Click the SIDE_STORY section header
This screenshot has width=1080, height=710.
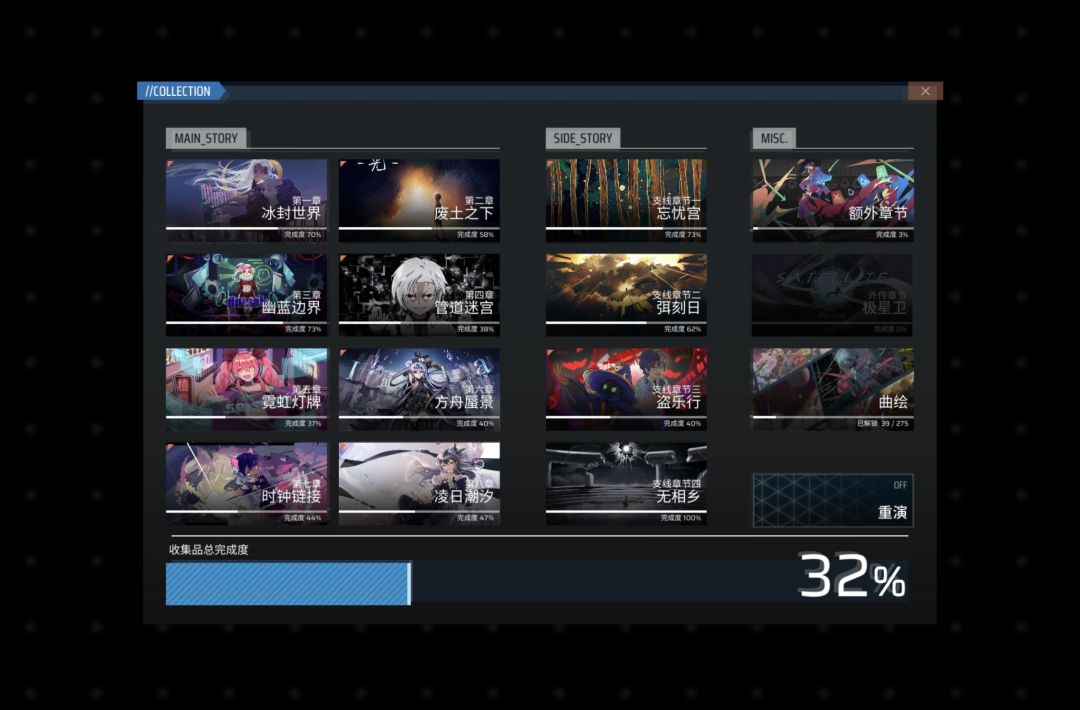[x=583, y=138]
